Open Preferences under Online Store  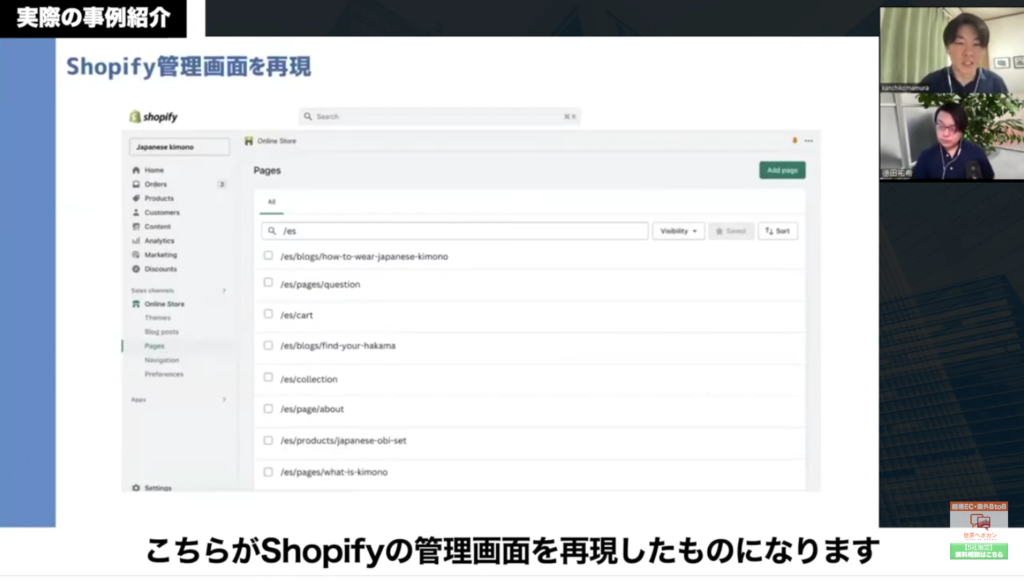[164, 374]
